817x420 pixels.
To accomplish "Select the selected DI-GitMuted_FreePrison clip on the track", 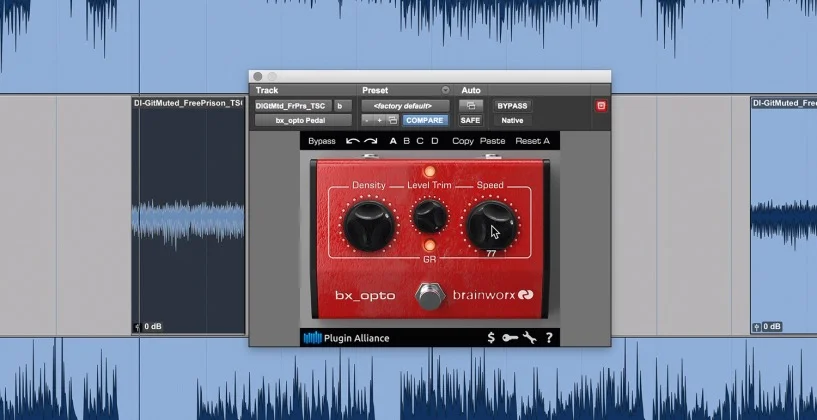I will tap(188, 215).
